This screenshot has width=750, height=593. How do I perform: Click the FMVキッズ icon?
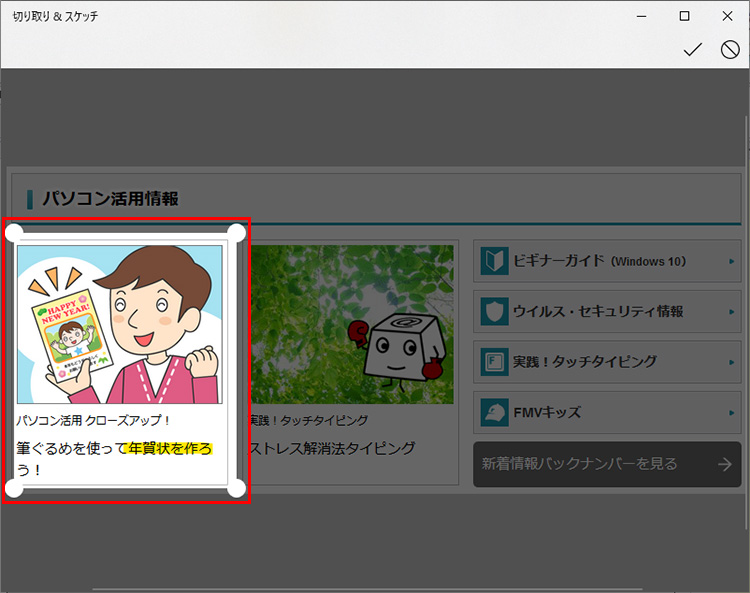click(494, 412)
